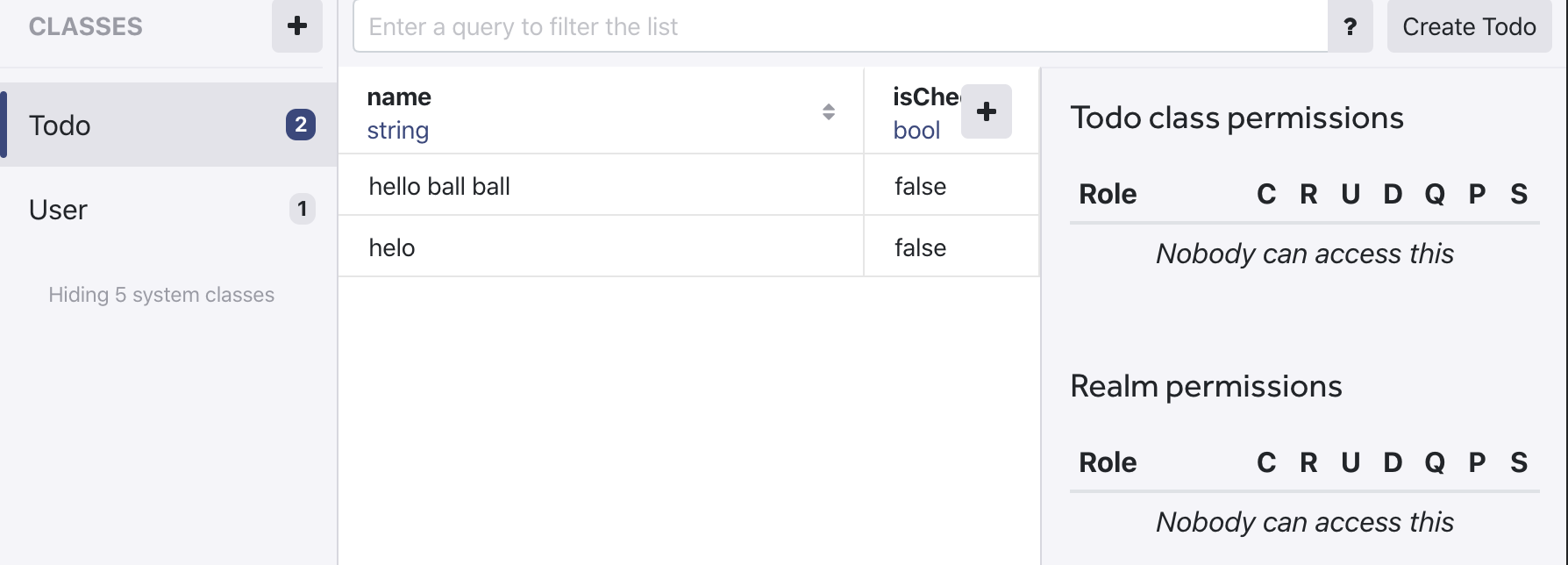Image resolution: width=1568 pixels, height=565 pixels.
Task: Click the Role header under Todo class permissions
Action: pyautogui.click(x=1108, y=194)
